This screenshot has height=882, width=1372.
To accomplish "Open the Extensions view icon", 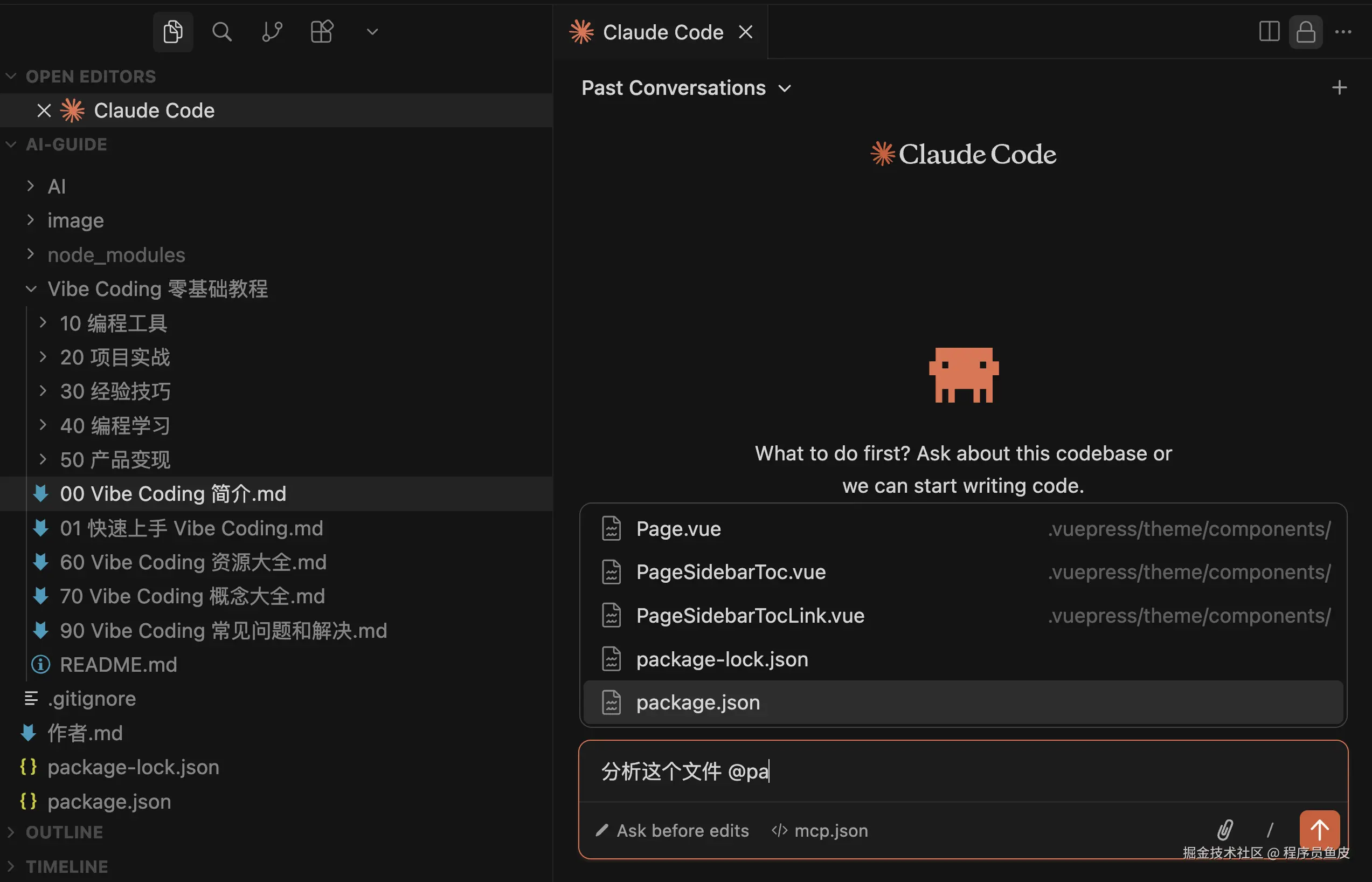I will pos(321,31).
